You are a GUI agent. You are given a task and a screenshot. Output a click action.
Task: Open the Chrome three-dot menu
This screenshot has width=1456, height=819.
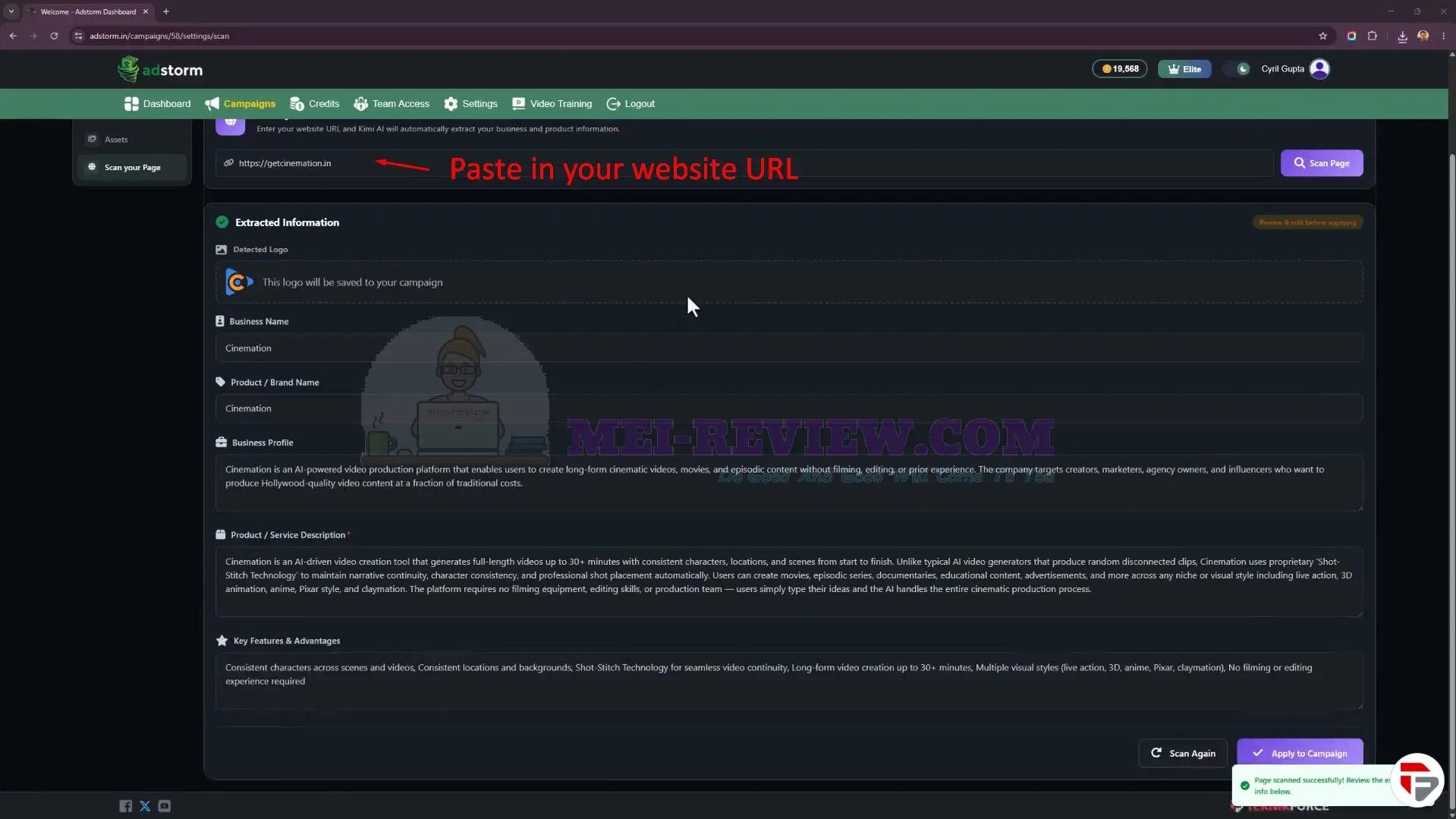1444,36
